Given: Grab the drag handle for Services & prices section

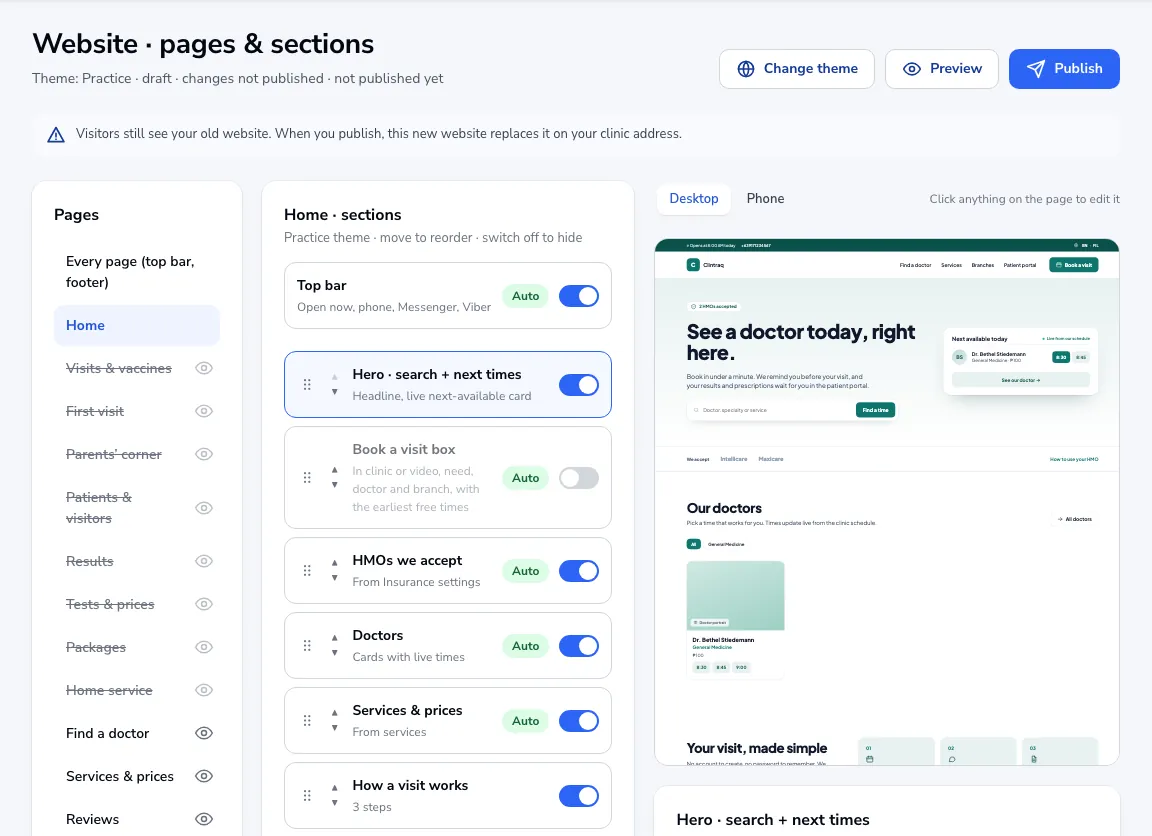Looking at the screenshot, I should [307, 721].
